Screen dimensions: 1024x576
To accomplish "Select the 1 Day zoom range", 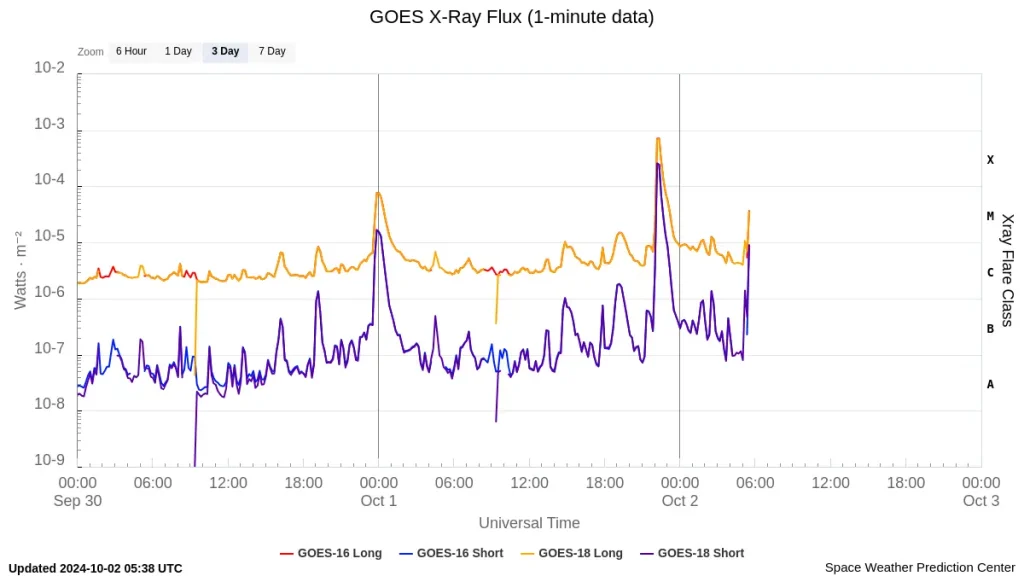I will tap(177, 51).
